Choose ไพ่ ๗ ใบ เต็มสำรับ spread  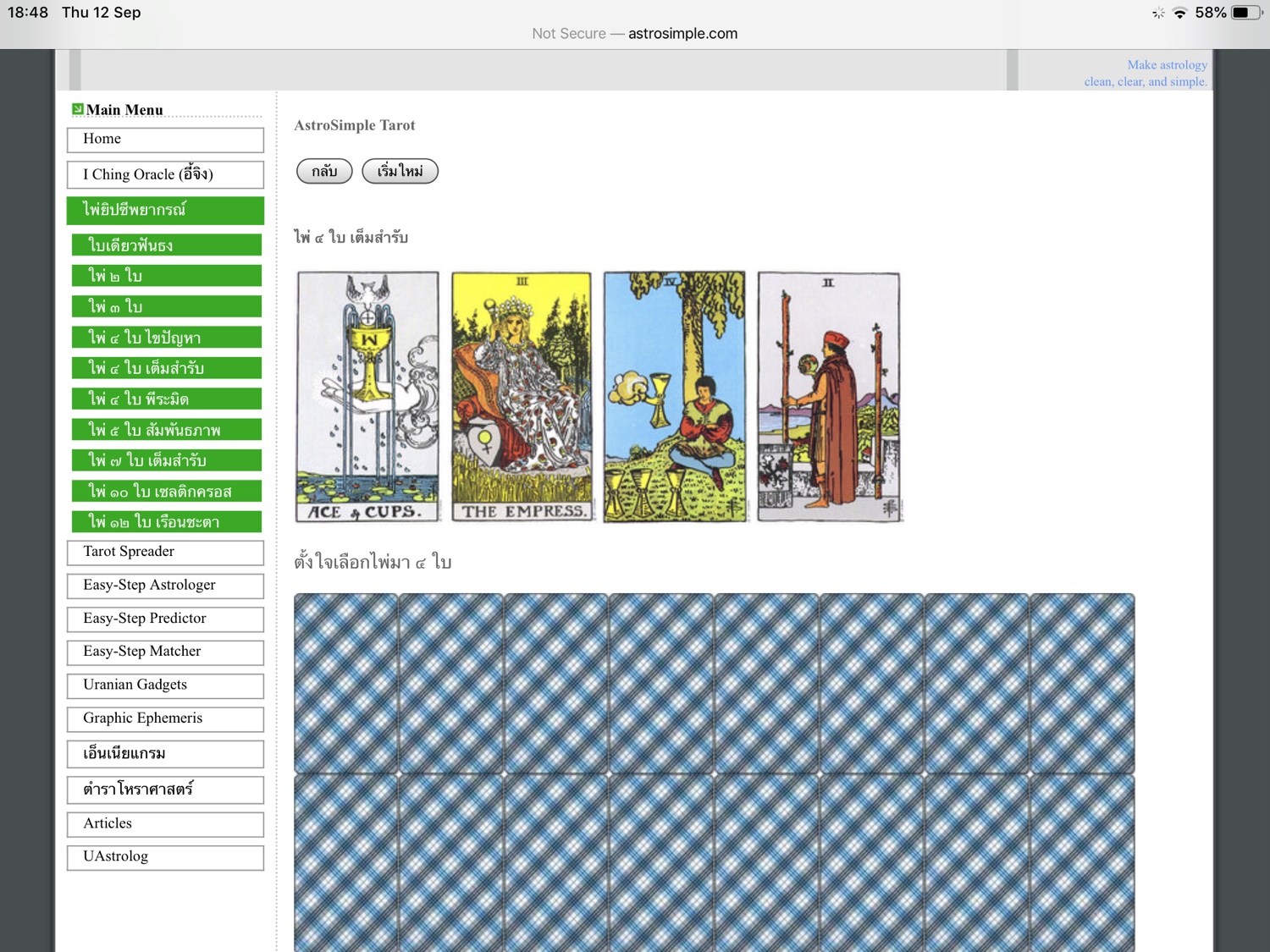167,460
